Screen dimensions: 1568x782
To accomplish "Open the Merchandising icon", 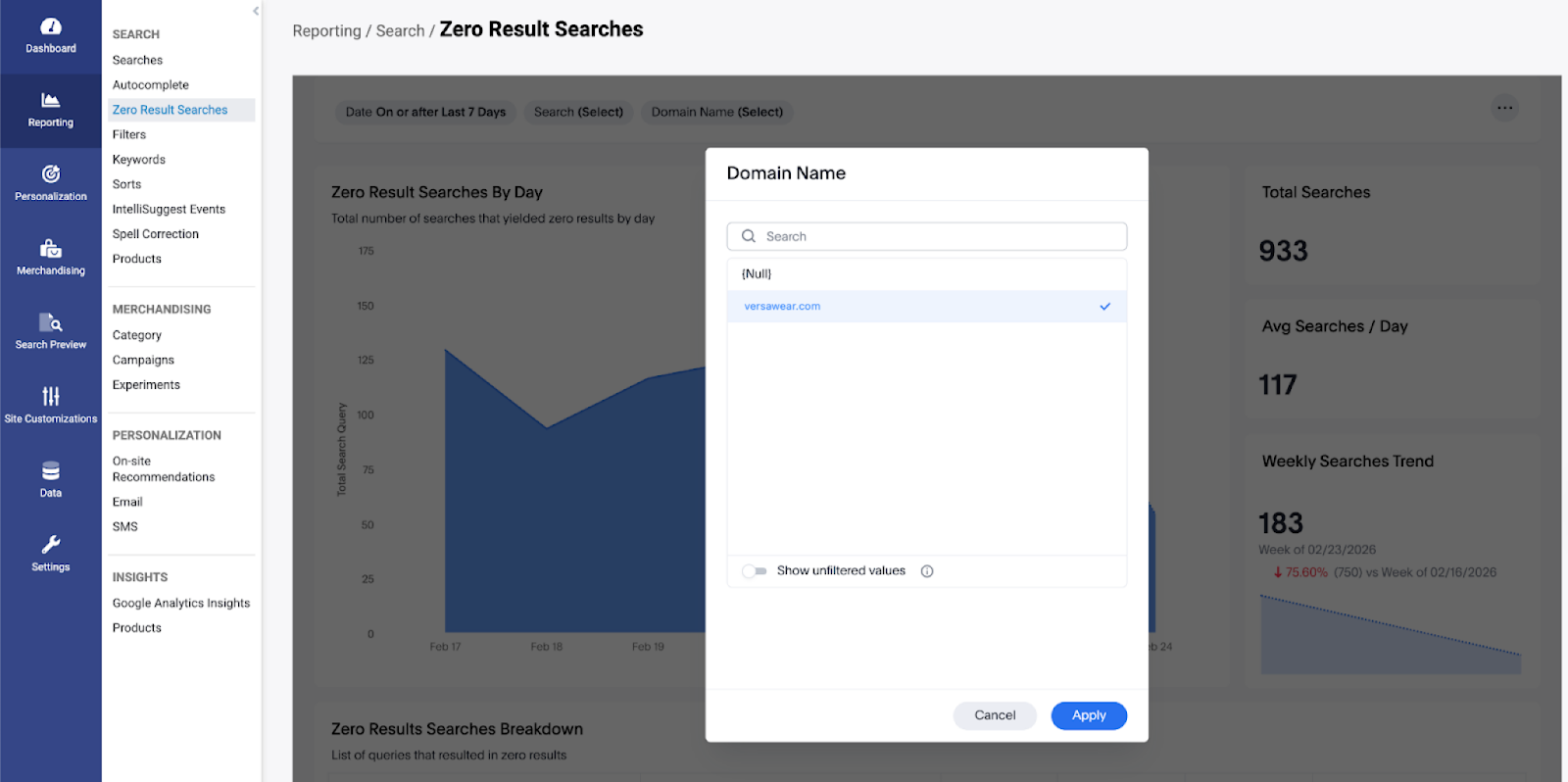I will [x=51, y=249].
